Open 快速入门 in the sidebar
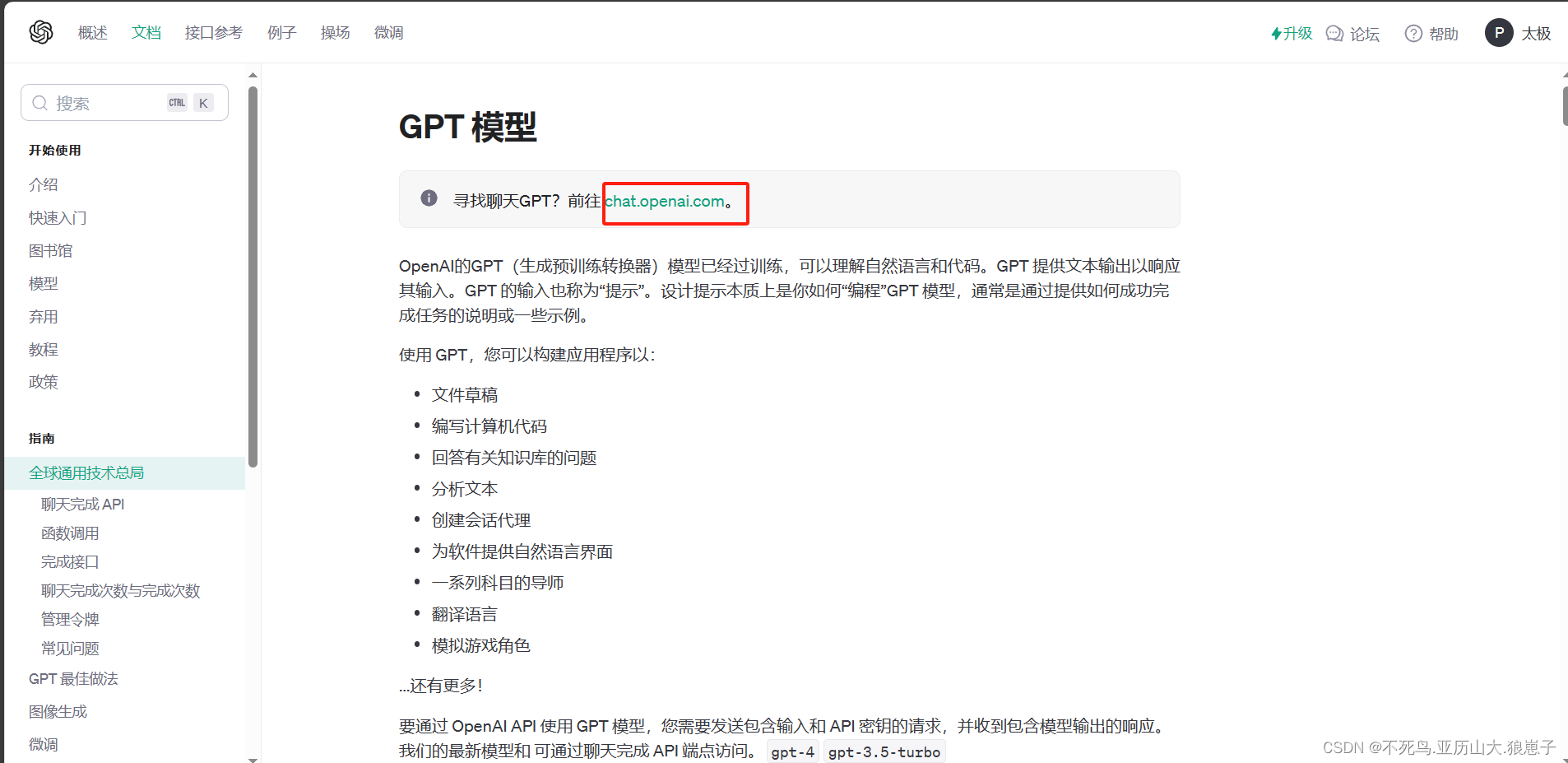The height and width of the screenshot is (763, 1568). click(x=58, y=217)
